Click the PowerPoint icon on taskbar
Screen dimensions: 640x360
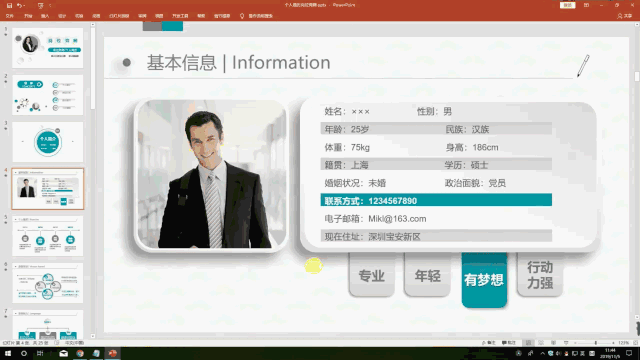coord(112,353)
